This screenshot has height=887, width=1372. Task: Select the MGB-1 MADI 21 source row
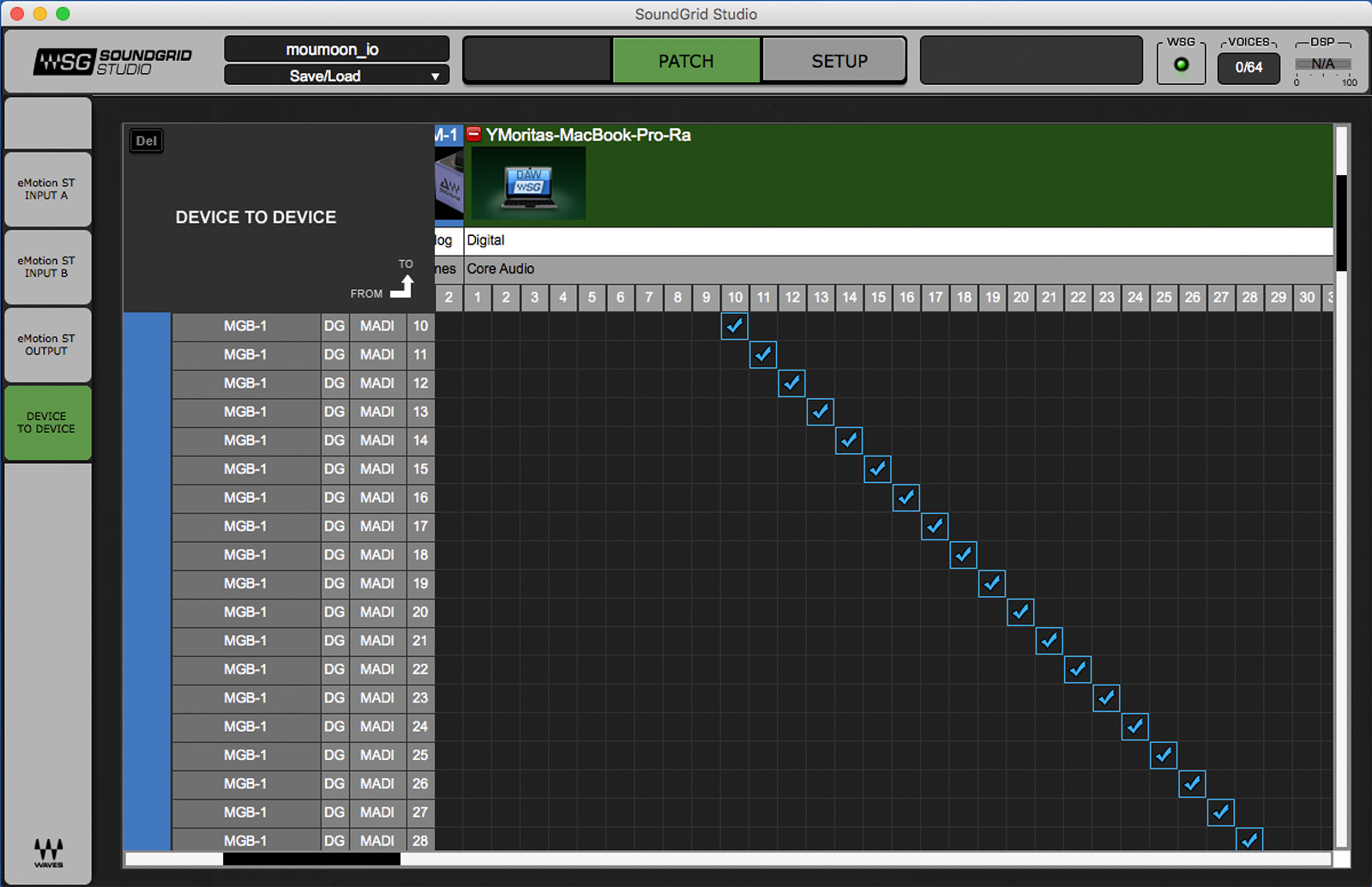coord(304,641)
